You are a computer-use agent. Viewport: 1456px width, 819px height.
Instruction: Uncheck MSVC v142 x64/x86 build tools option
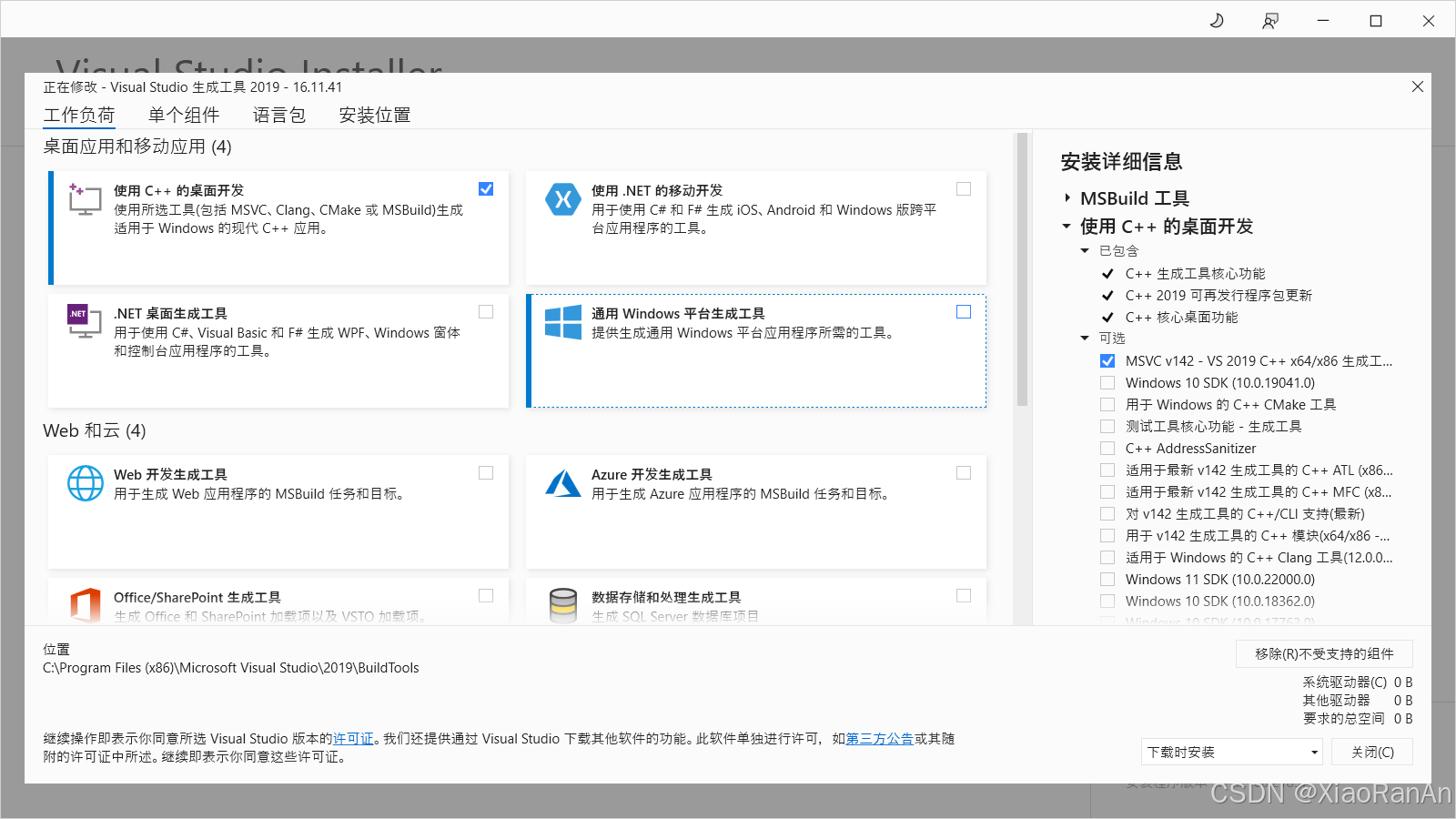(x=1107, y=361)
